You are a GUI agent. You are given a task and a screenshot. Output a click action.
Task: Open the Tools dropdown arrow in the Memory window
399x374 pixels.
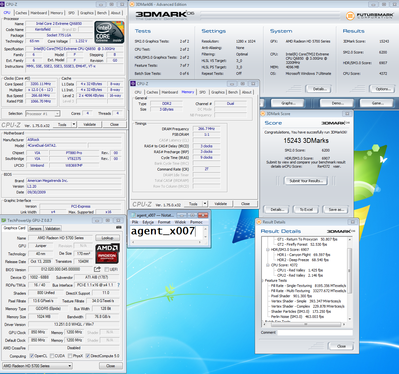205,203
